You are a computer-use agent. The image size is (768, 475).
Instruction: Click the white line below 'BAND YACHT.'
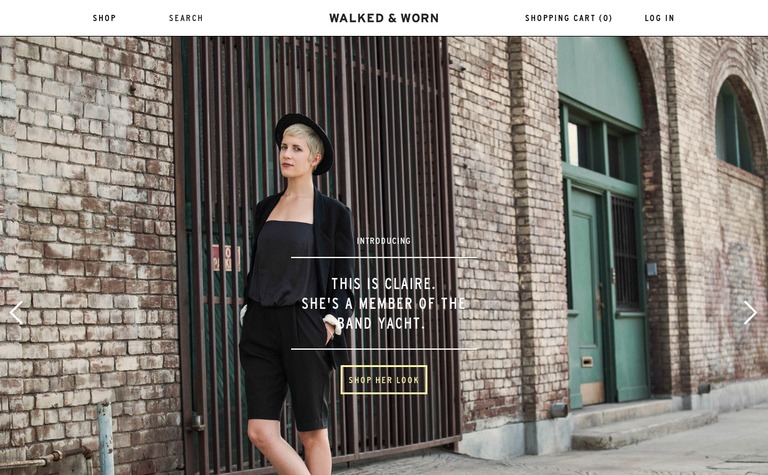pyautogui.click(x=384, y=349)
